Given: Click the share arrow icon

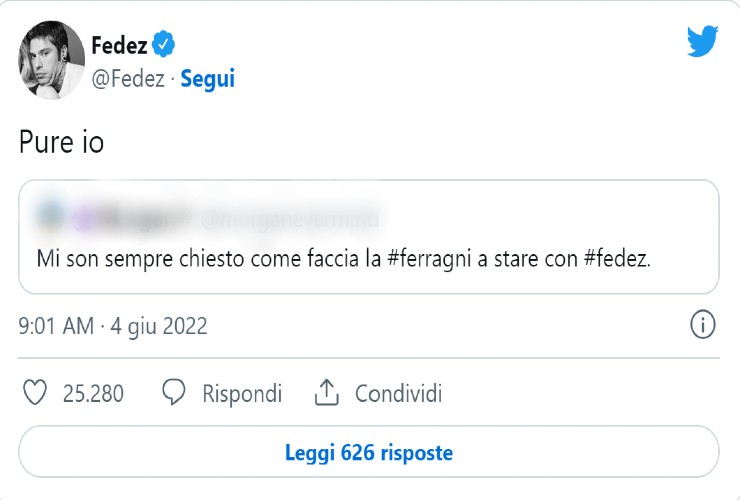Looking at the screenshot, I should [x=327, y=394].
